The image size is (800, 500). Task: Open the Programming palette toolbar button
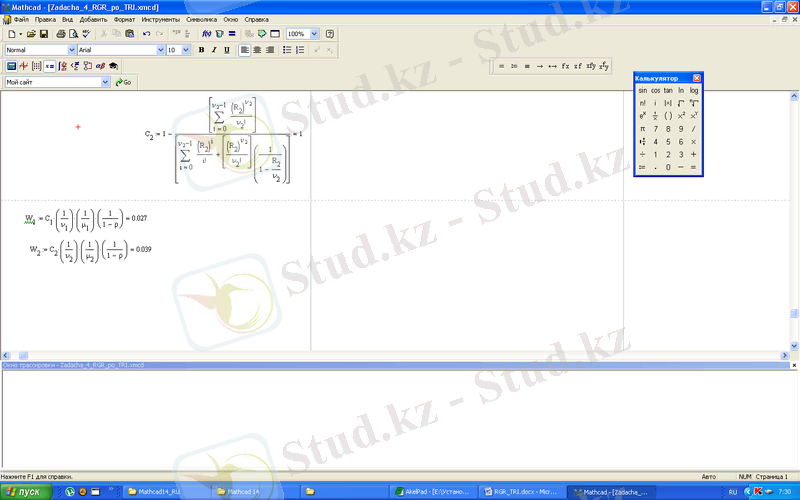point(88,66)
